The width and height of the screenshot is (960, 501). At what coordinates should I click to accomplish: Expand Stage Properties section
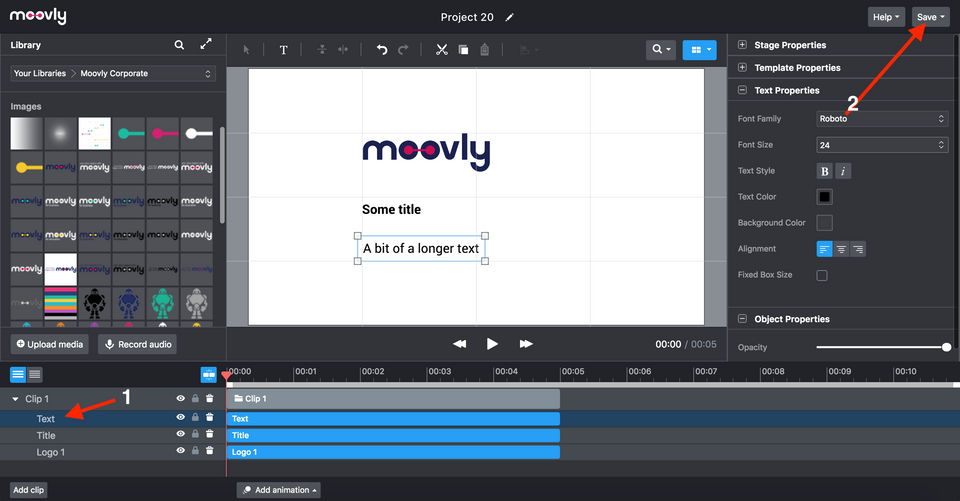(x=742, y=45)
